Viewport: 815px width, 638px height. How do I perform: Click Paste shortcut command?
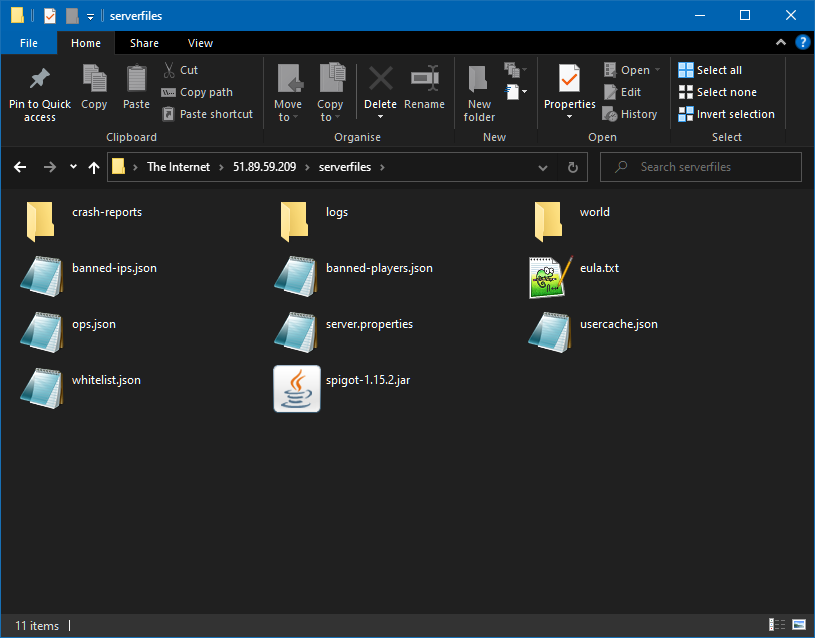coord(207,114)
